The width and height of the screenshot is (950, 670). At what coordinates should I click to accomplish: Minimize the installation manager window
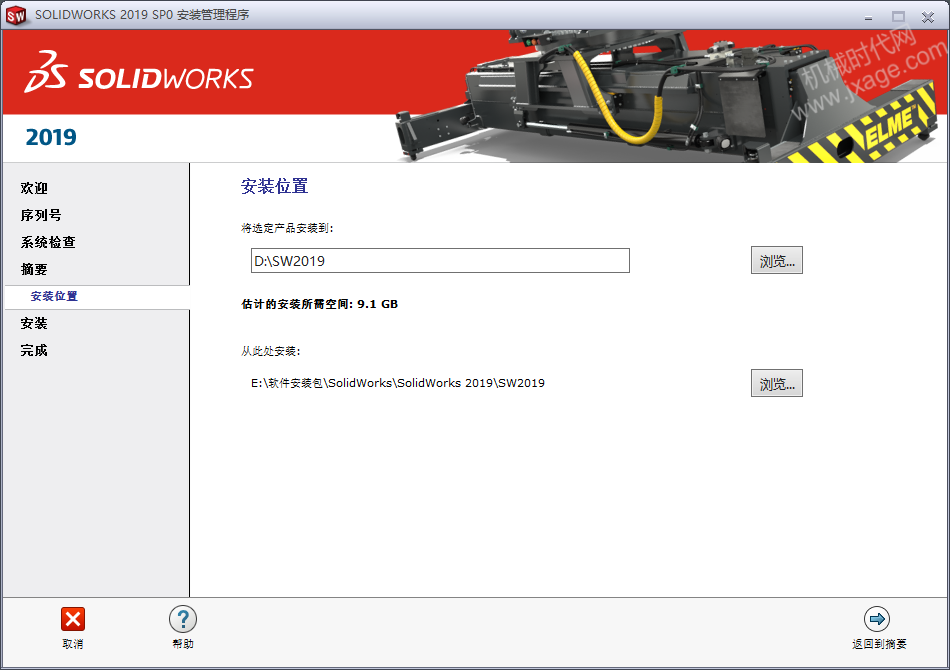point(868,17)
